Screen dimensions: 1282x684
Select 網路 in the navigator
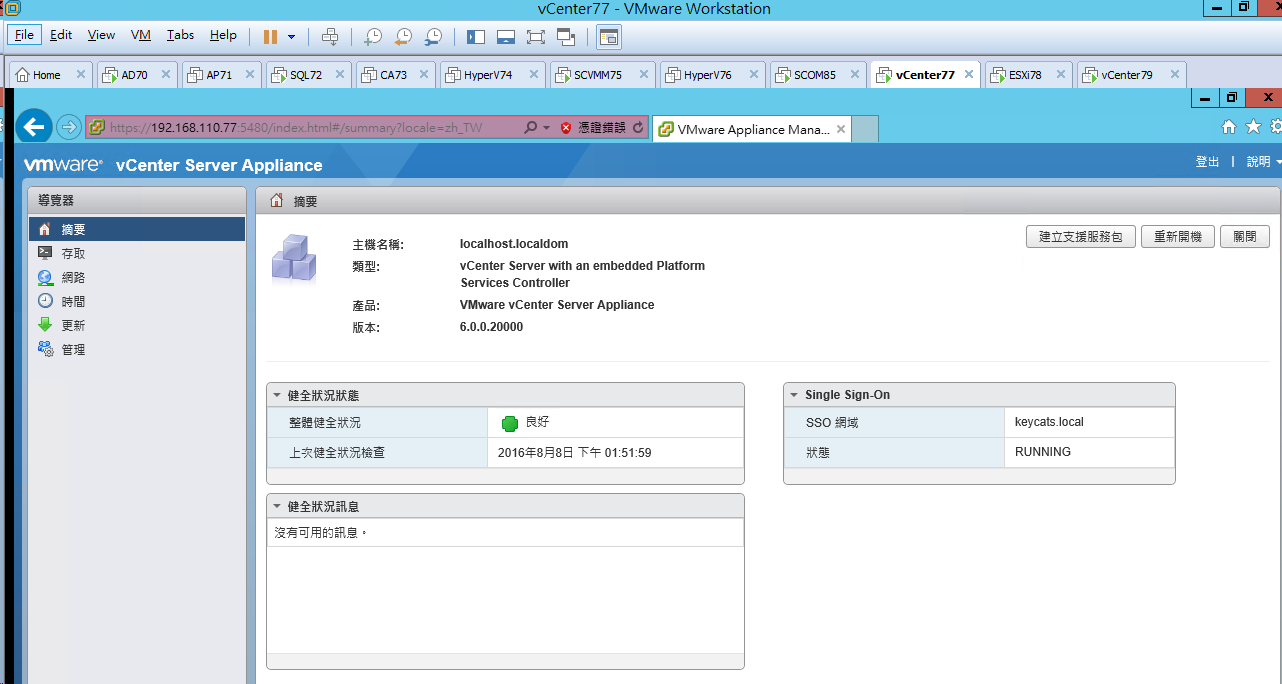(x=137, y=277)
